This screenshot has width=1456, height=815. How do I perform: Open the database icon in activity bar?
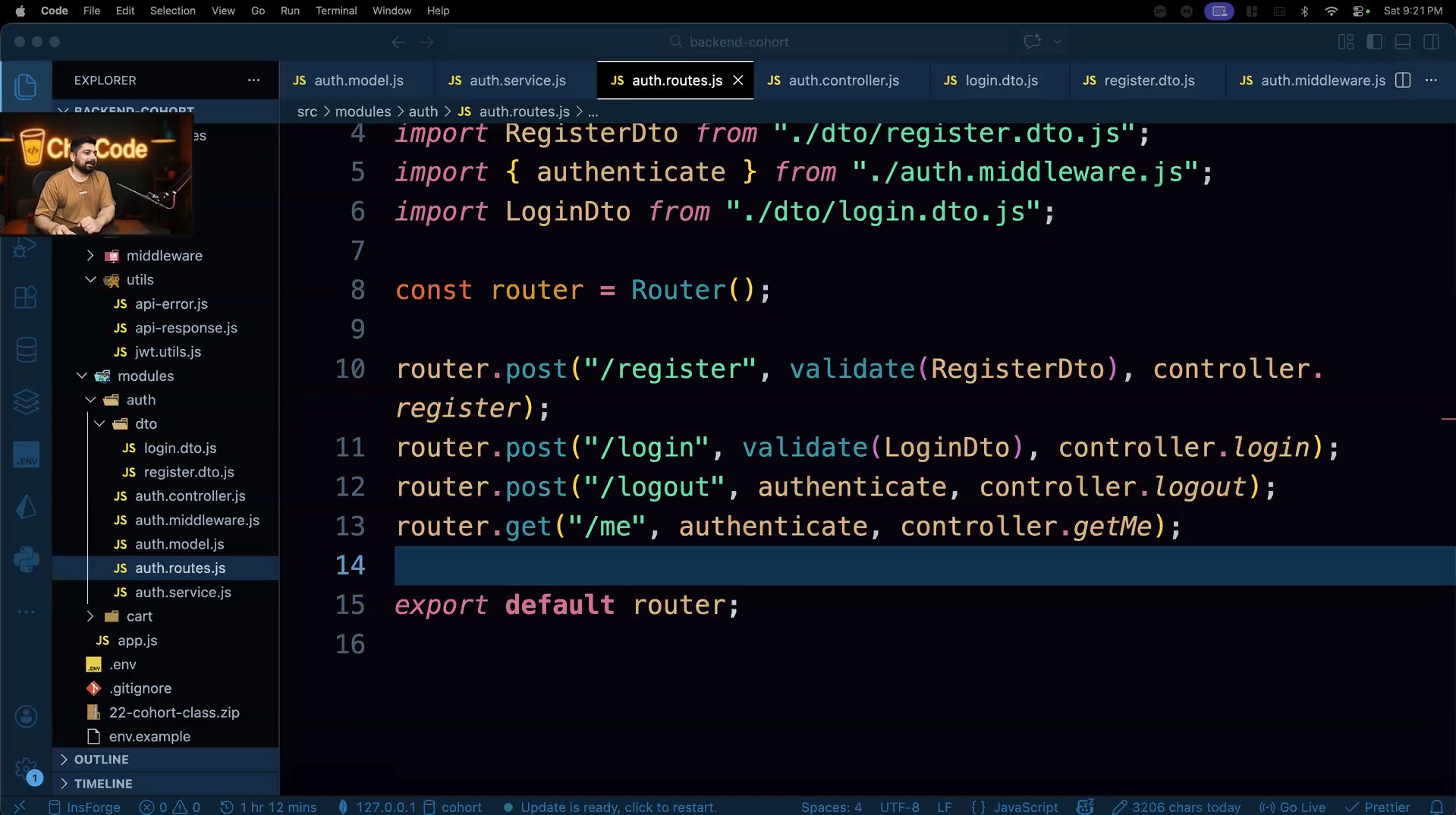(26, 350)
